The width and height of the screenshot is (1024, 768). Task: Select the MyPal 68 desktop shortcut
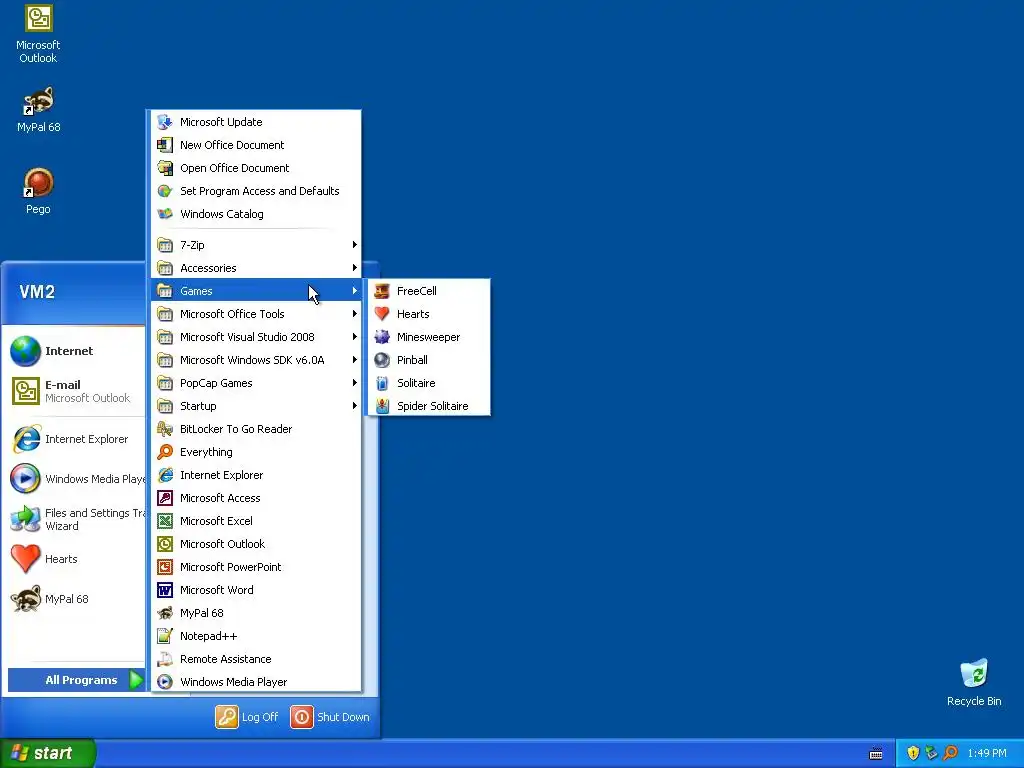pyautogui.click(x=38, y=110)
